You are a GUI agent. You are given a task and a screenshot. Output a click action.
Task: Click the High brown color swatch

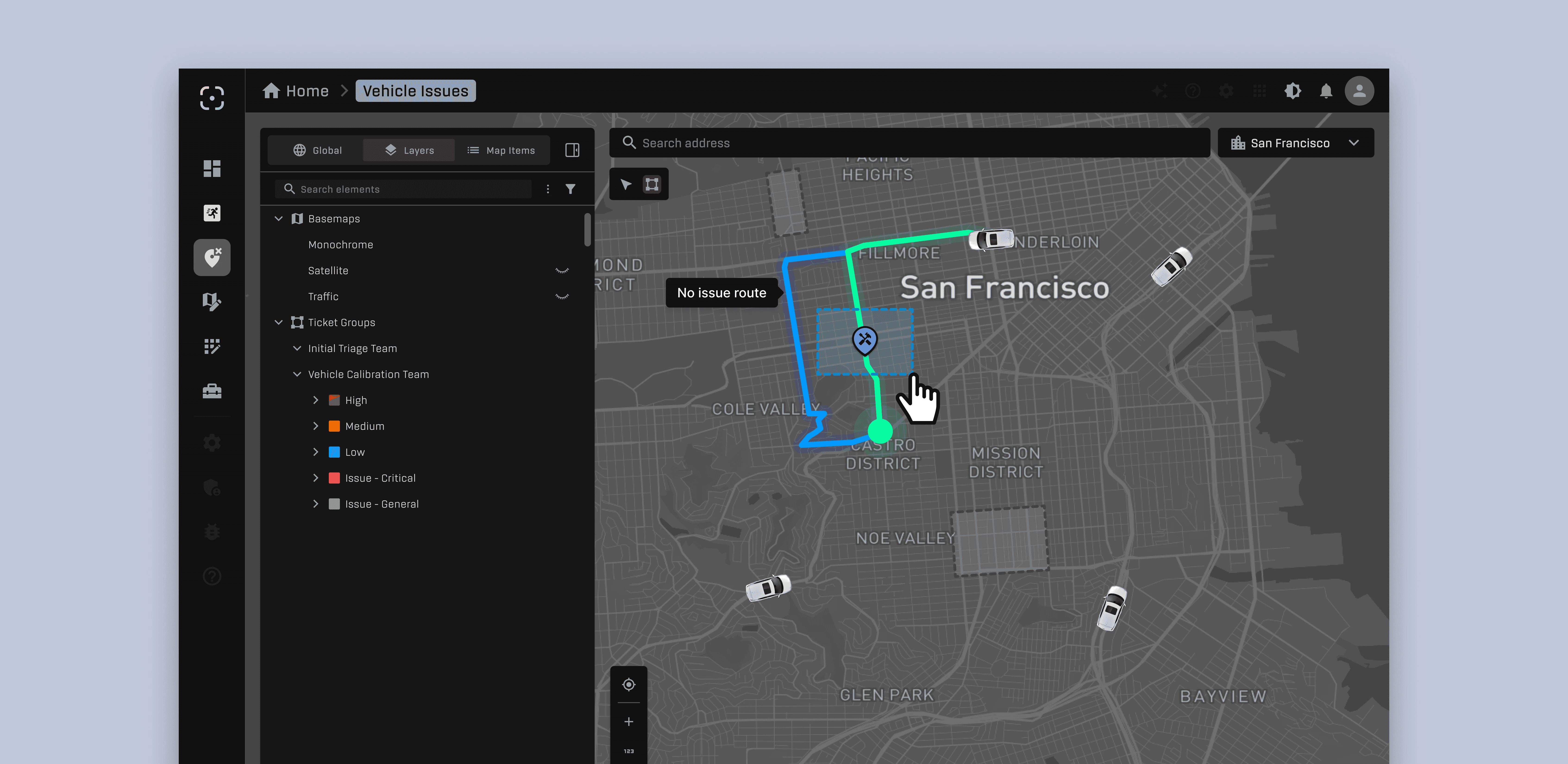pyautogui.click(x=334, y=400)
